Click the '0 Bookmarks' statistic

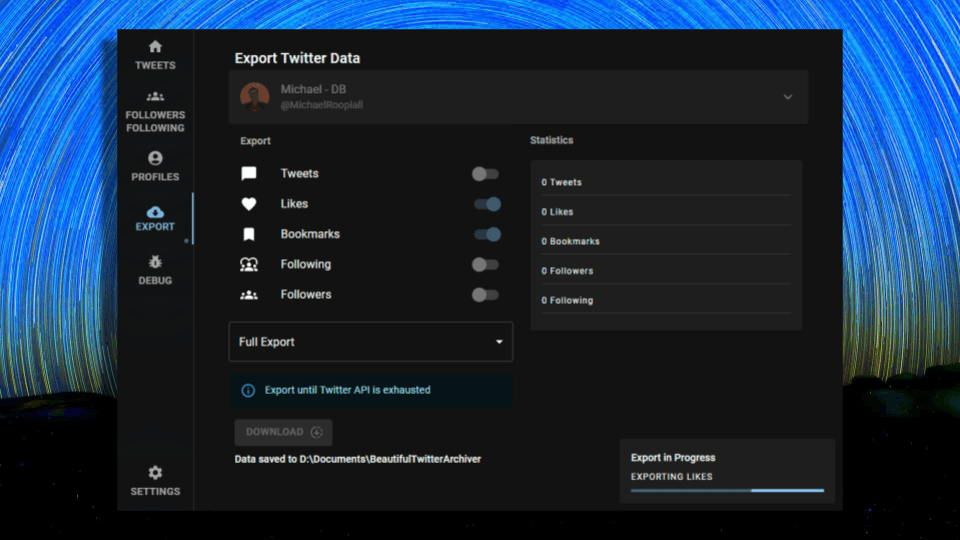point(570,241)
